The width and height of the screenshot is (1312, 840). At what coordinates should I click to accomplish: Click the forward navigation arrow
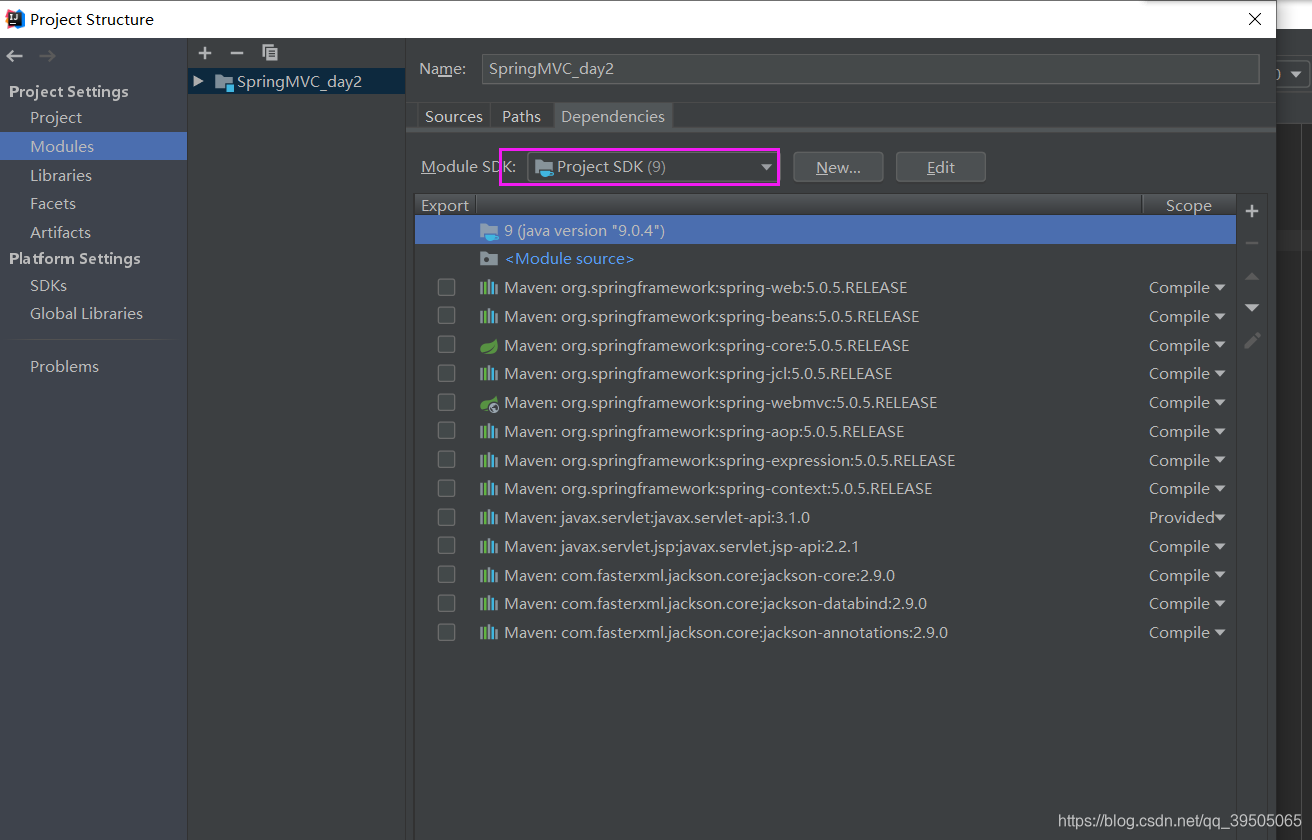pyautogui.click(x=47, y=56)
